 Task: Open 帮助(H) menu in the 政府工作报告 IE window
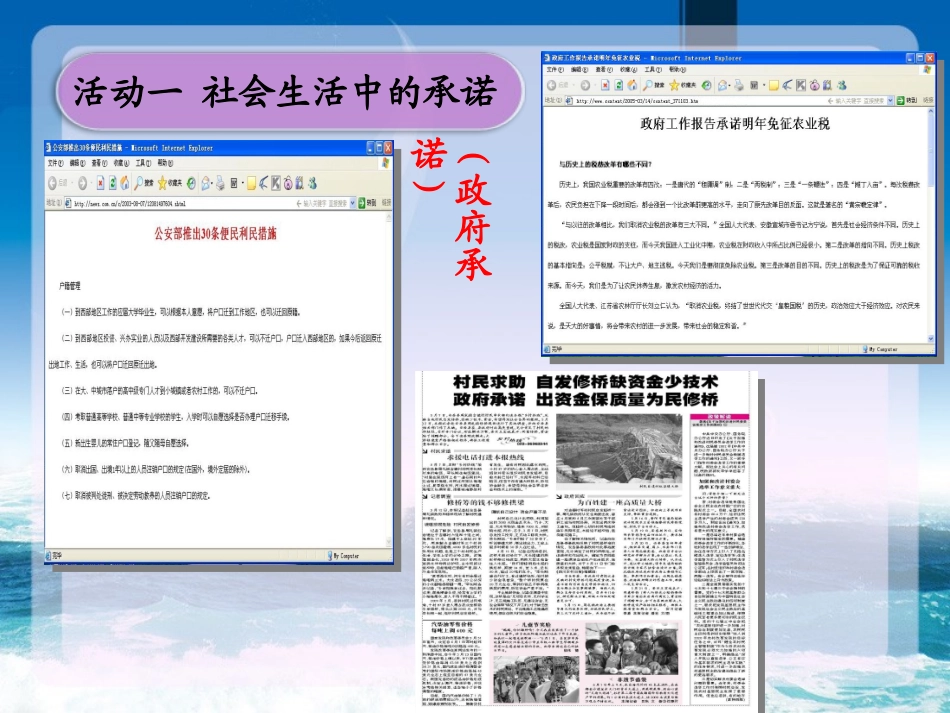coord(678,70)
